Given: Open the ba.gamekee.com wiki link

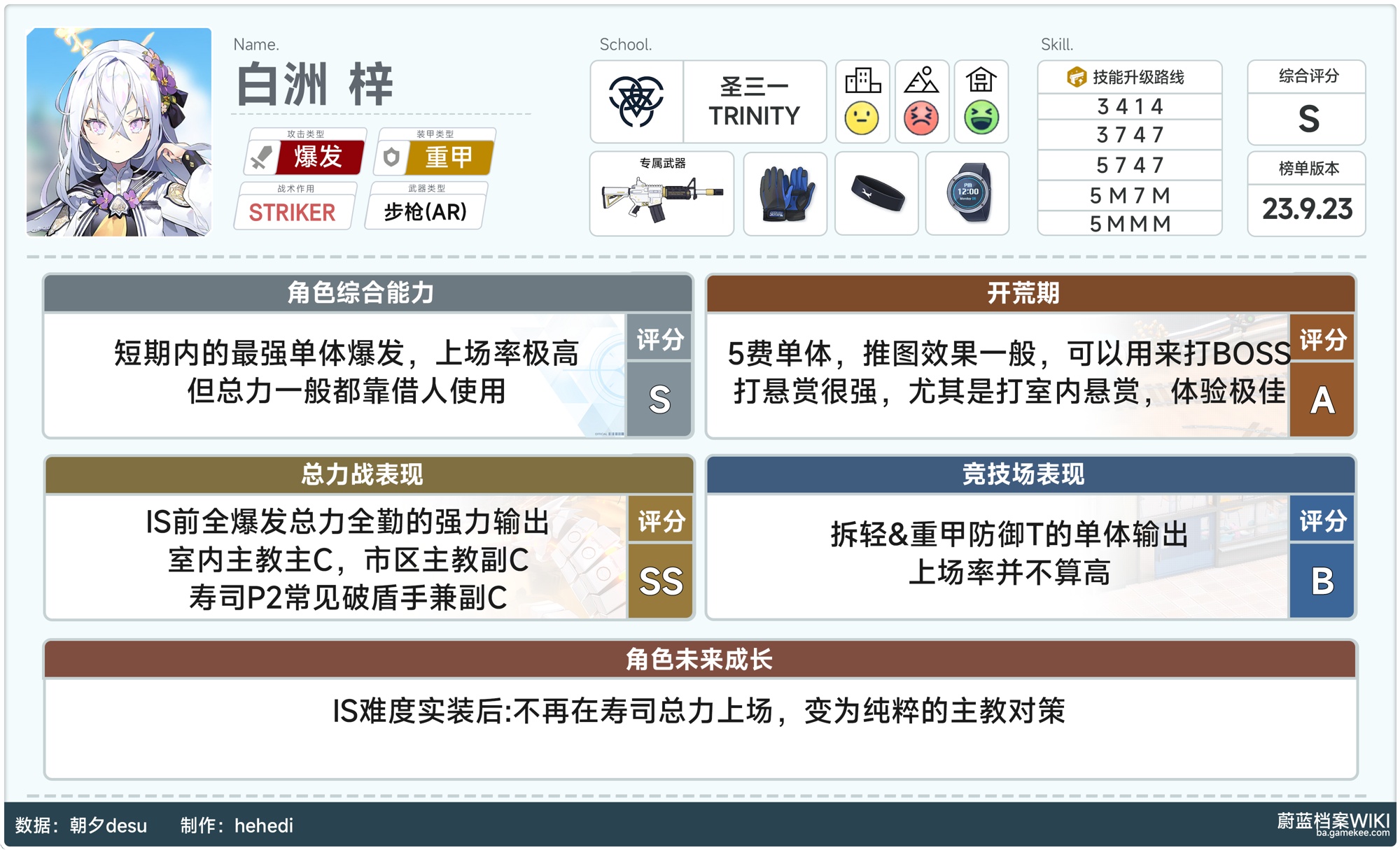Looking at the screenshot, I should 1352,833.
